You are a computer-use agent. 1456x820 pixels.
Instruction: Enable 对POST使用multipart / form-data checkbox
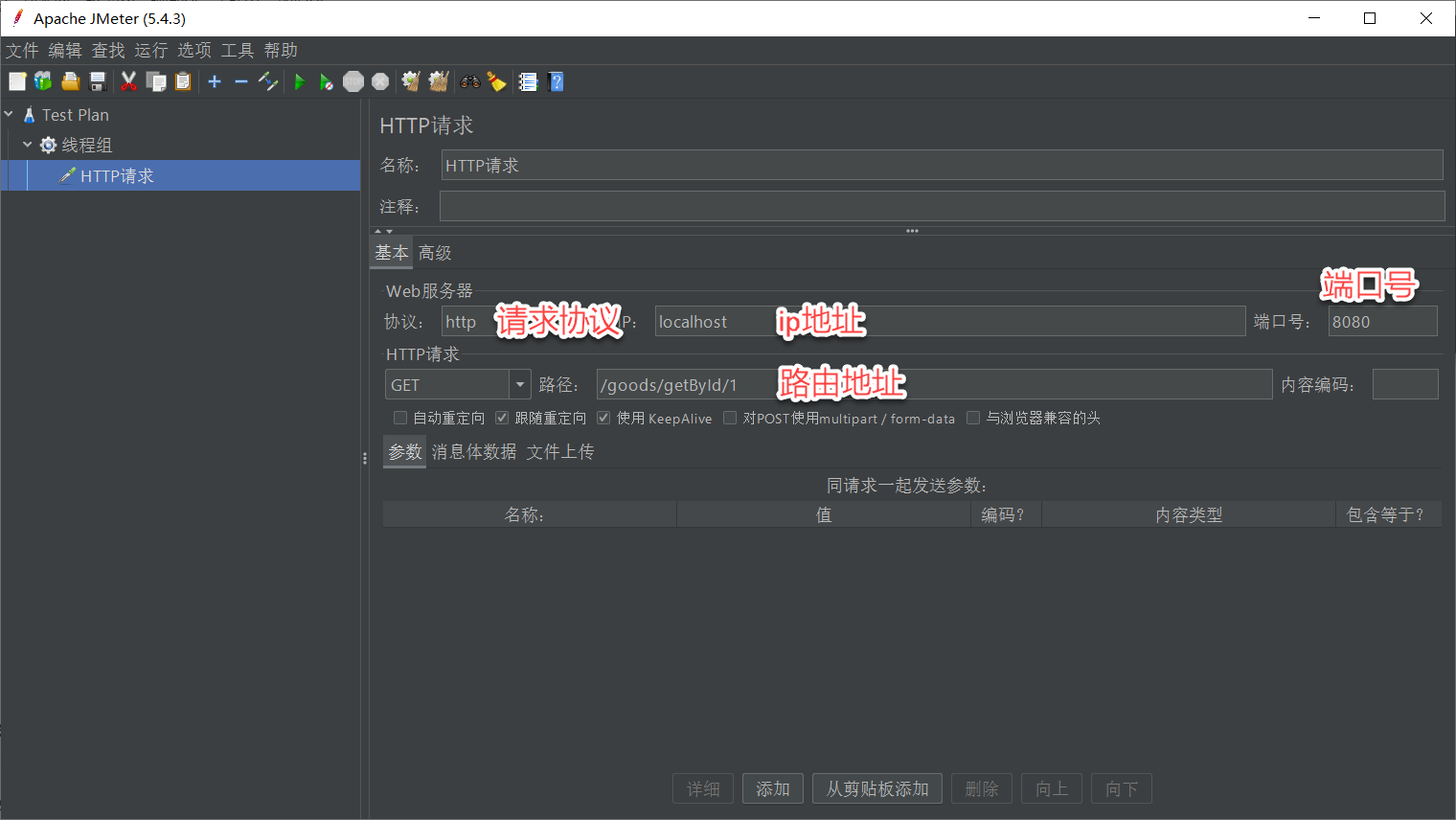730,418
